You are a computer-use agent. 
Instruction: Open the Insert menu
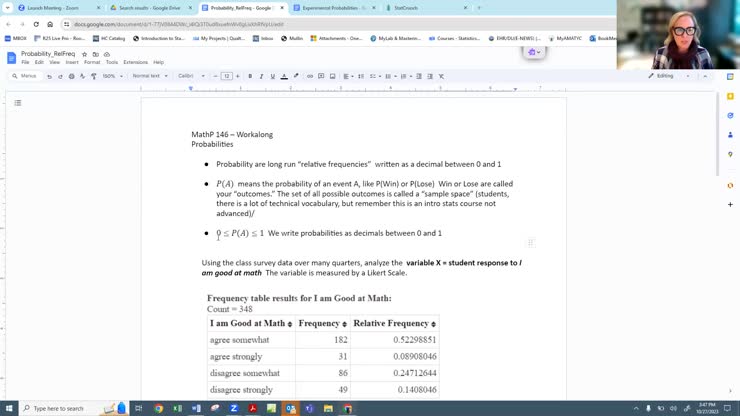point(72,62)
